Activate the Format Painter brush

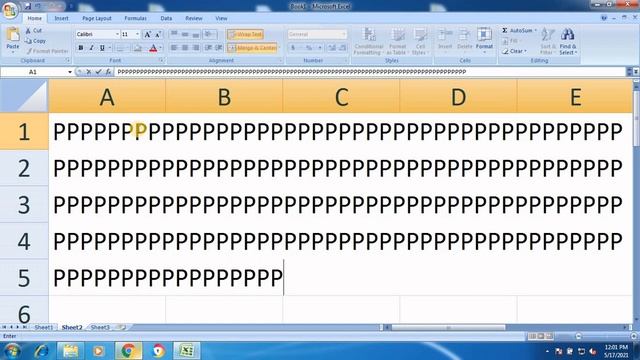click(x=46, y=51)
